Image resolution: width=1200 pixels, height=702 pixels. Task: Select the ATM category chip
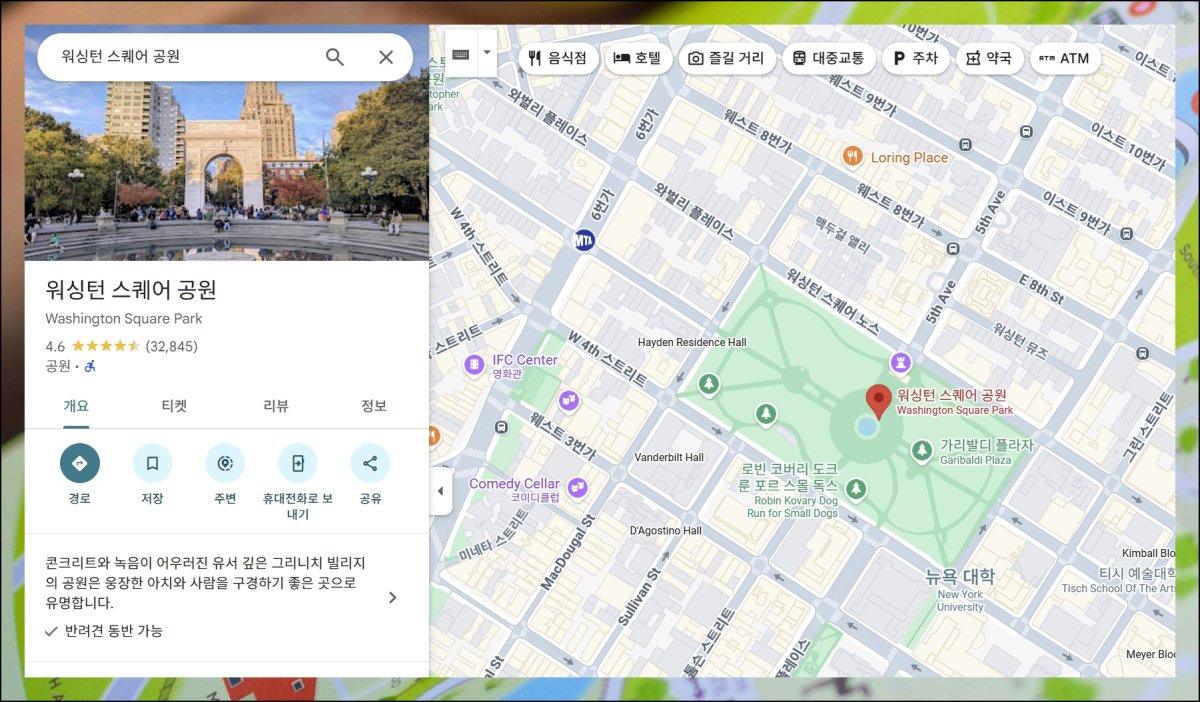(x=1065, y=58)
